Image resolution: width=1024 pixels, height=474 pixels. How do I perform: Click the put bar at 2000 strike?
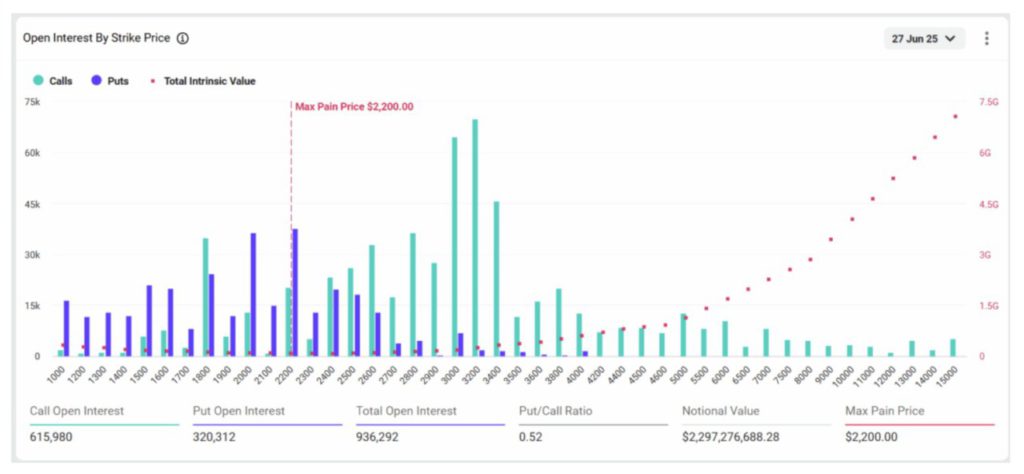click(253, 296)
